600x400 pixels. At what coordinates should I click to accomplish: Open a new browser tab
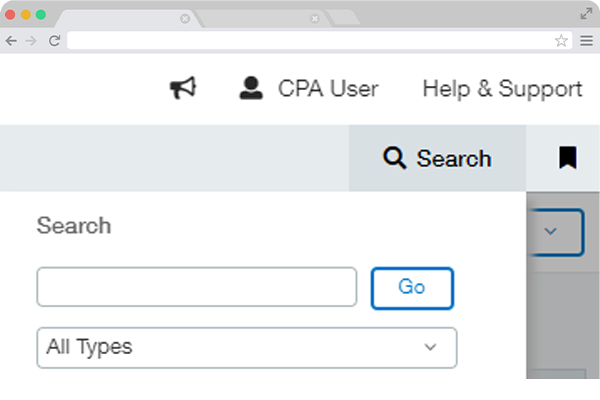pos(343,17)
